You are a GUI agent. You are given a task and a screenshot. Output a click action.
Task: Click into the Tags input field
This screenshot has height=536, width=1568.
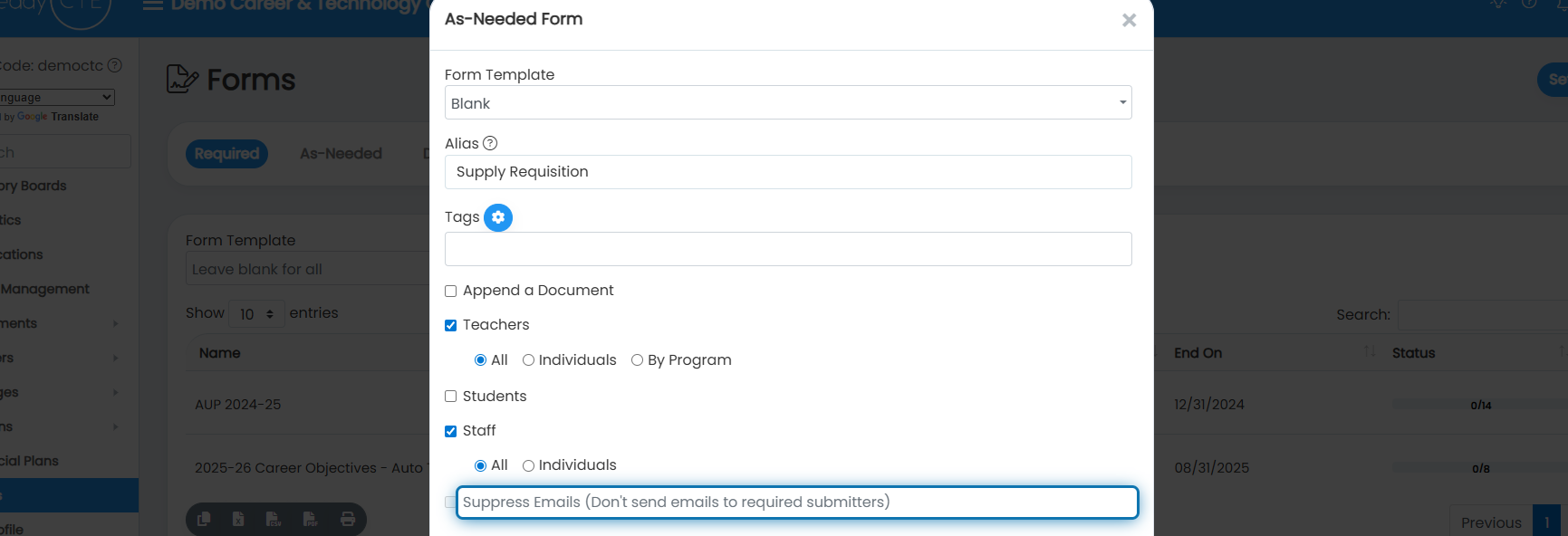point(788,249)
